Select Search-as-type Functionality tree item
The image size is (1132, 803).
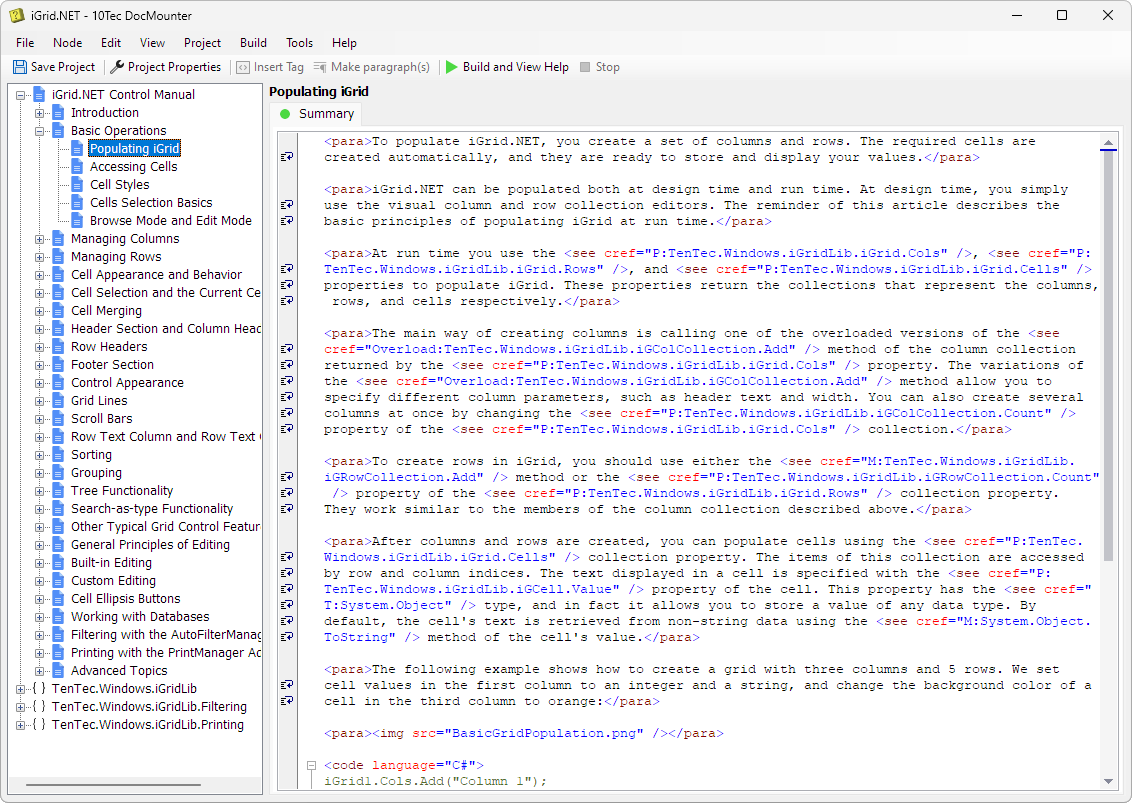tap(152, 509)
